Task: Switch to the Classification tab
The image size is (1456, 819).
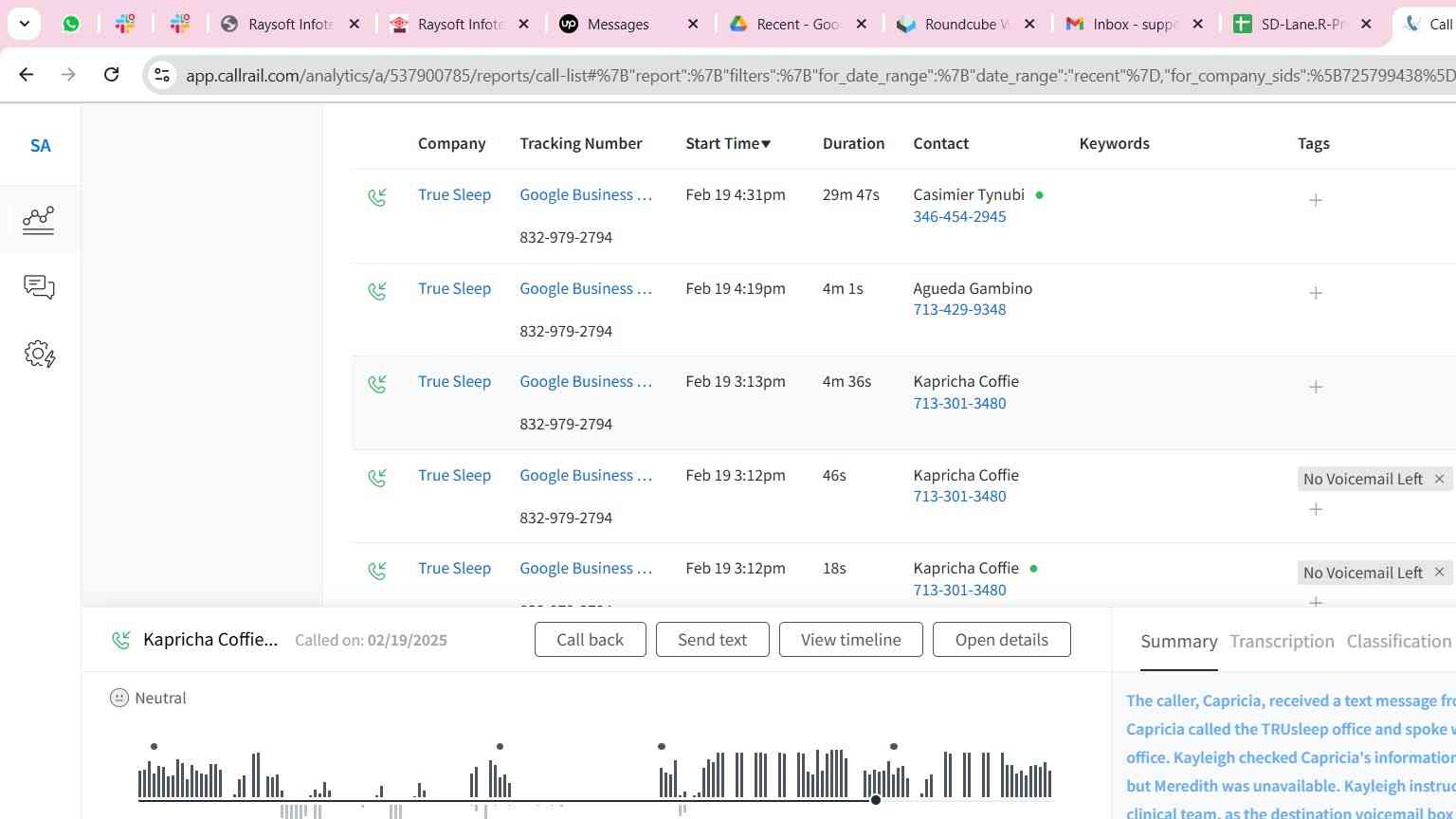Action: coord(1398,642)
